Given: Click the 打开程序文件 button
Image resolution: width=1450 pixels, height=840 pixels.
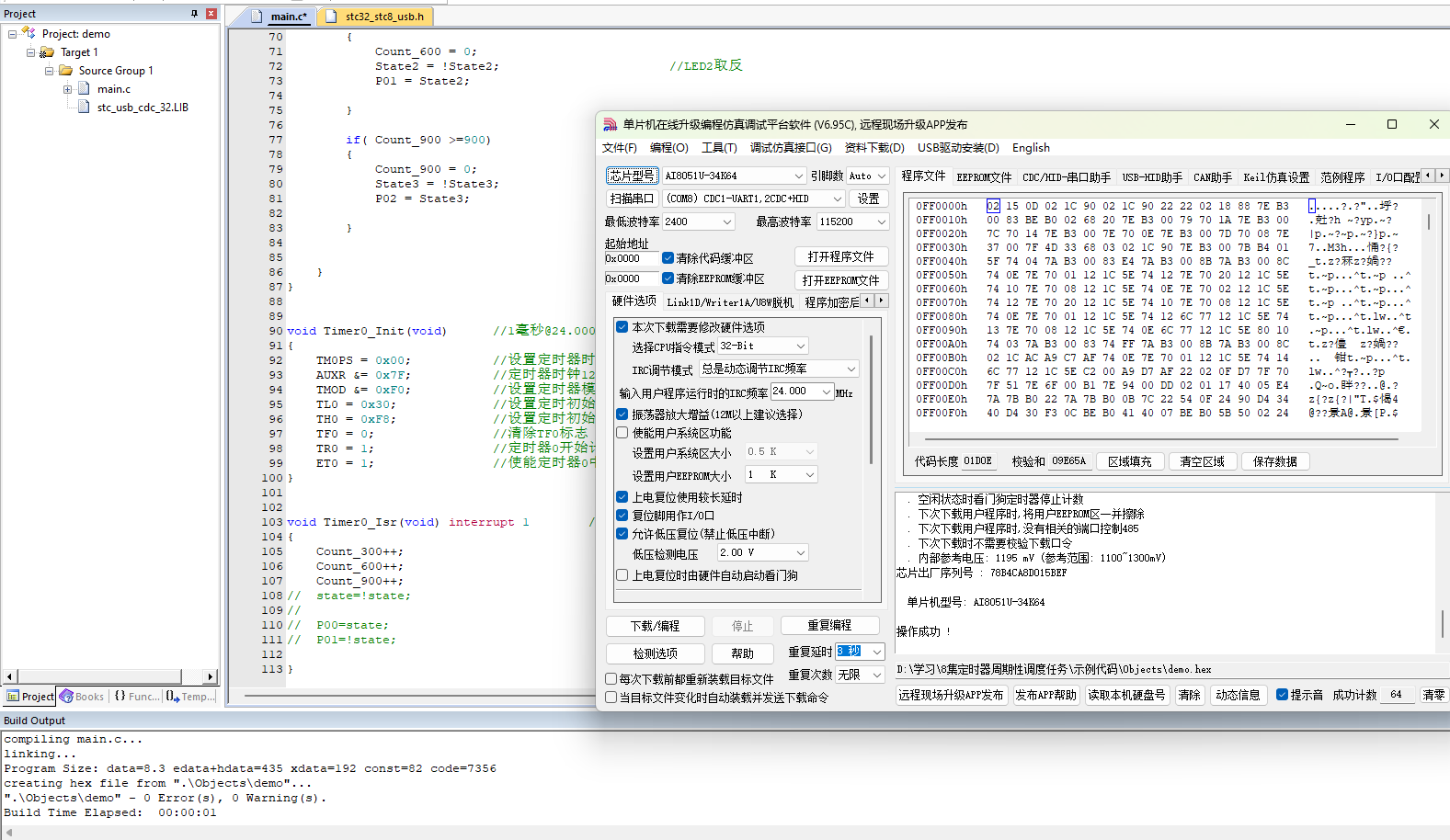Looking at the screenshot, I should [840, 256].
